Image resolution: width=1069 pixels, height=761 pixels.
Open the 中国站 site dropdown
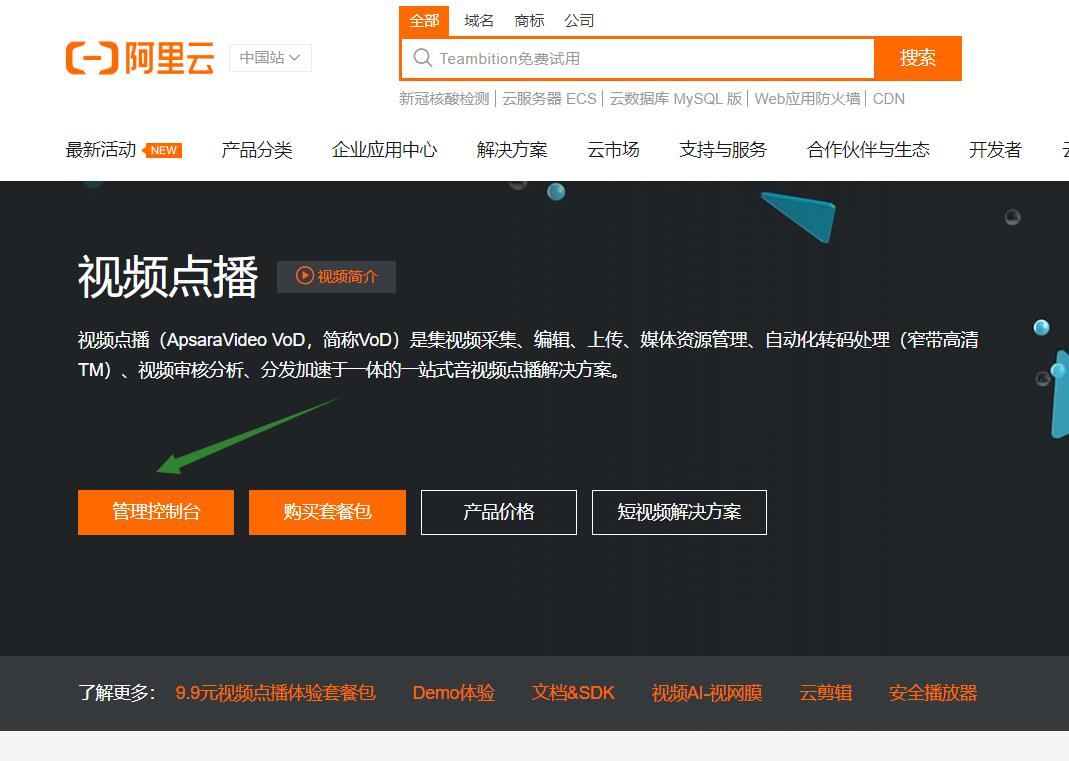coord(270,58)
